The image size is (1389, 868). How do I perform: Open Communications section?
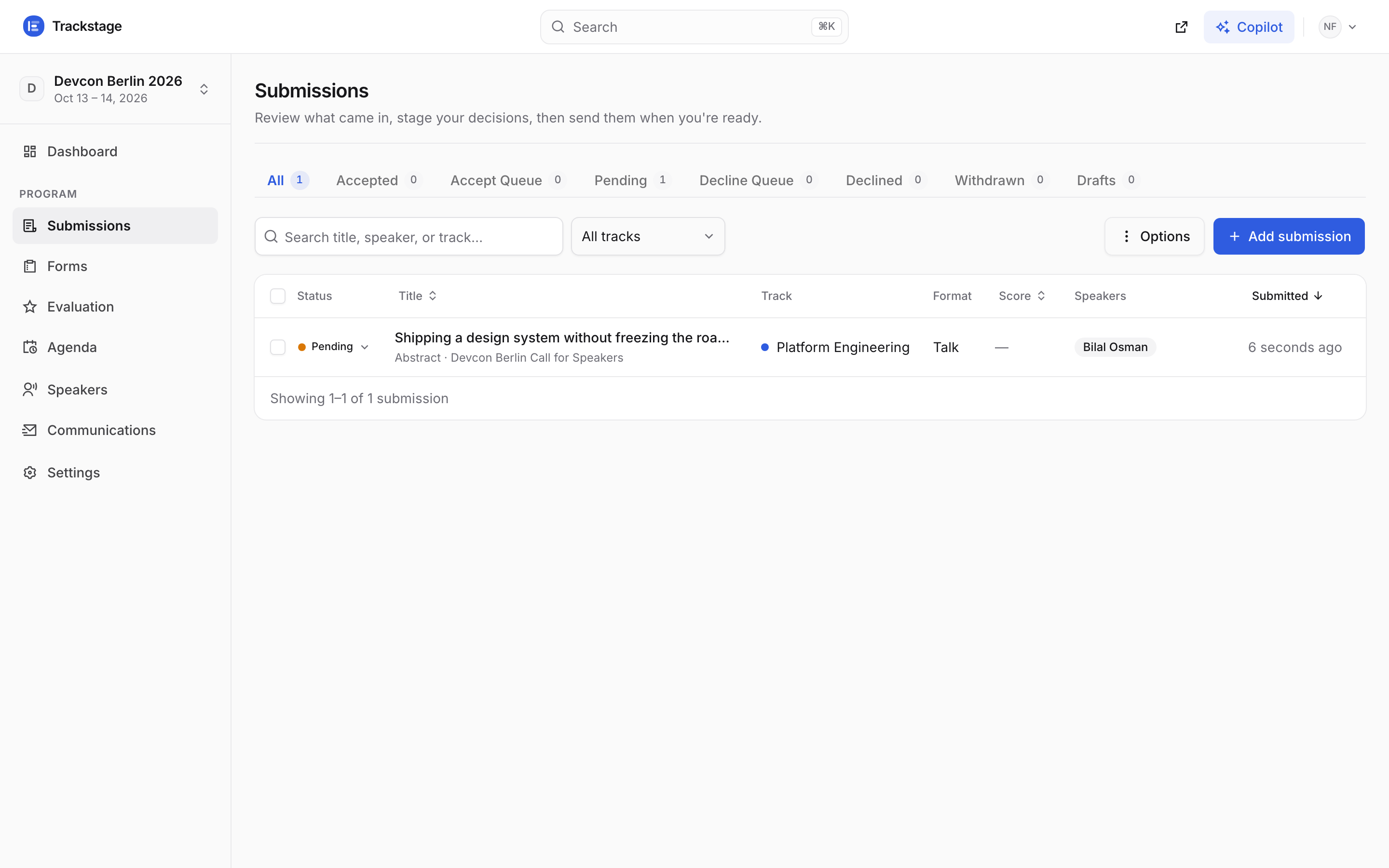[x=115, y=430]
